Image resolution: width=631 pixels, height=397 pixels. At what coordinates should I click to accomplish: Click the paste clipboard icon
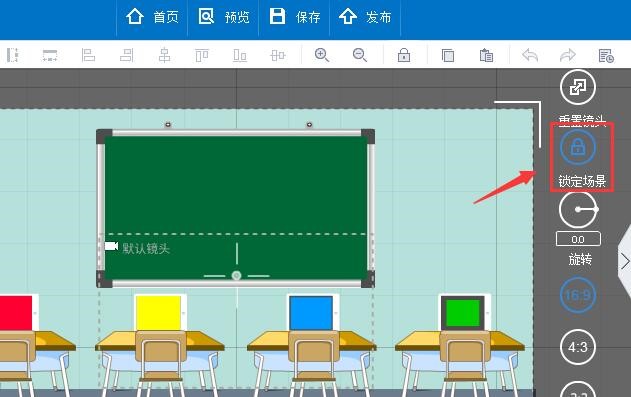tap(486, 55)
